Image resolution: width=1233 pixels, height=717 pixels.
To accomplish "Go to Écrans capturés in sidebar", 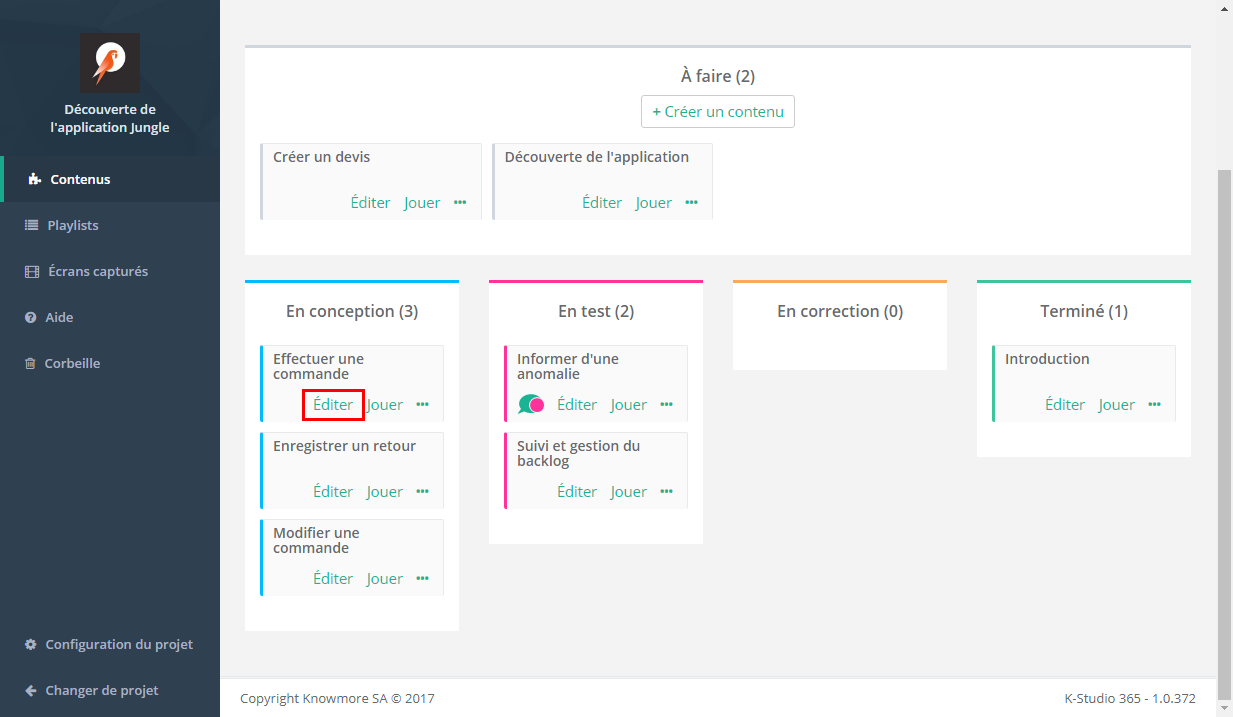I will pyautogui.click(x=97, y=272).
